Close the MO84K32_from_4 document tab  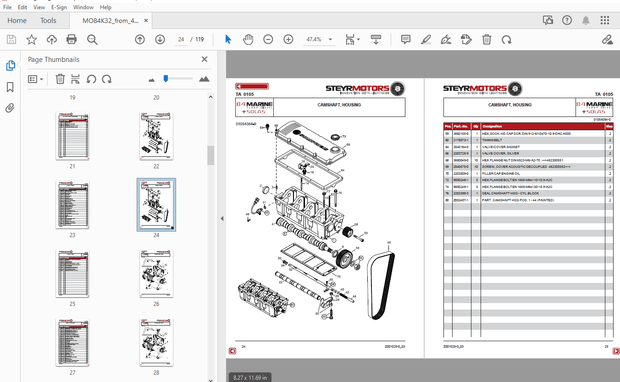(x=146, y=21)
